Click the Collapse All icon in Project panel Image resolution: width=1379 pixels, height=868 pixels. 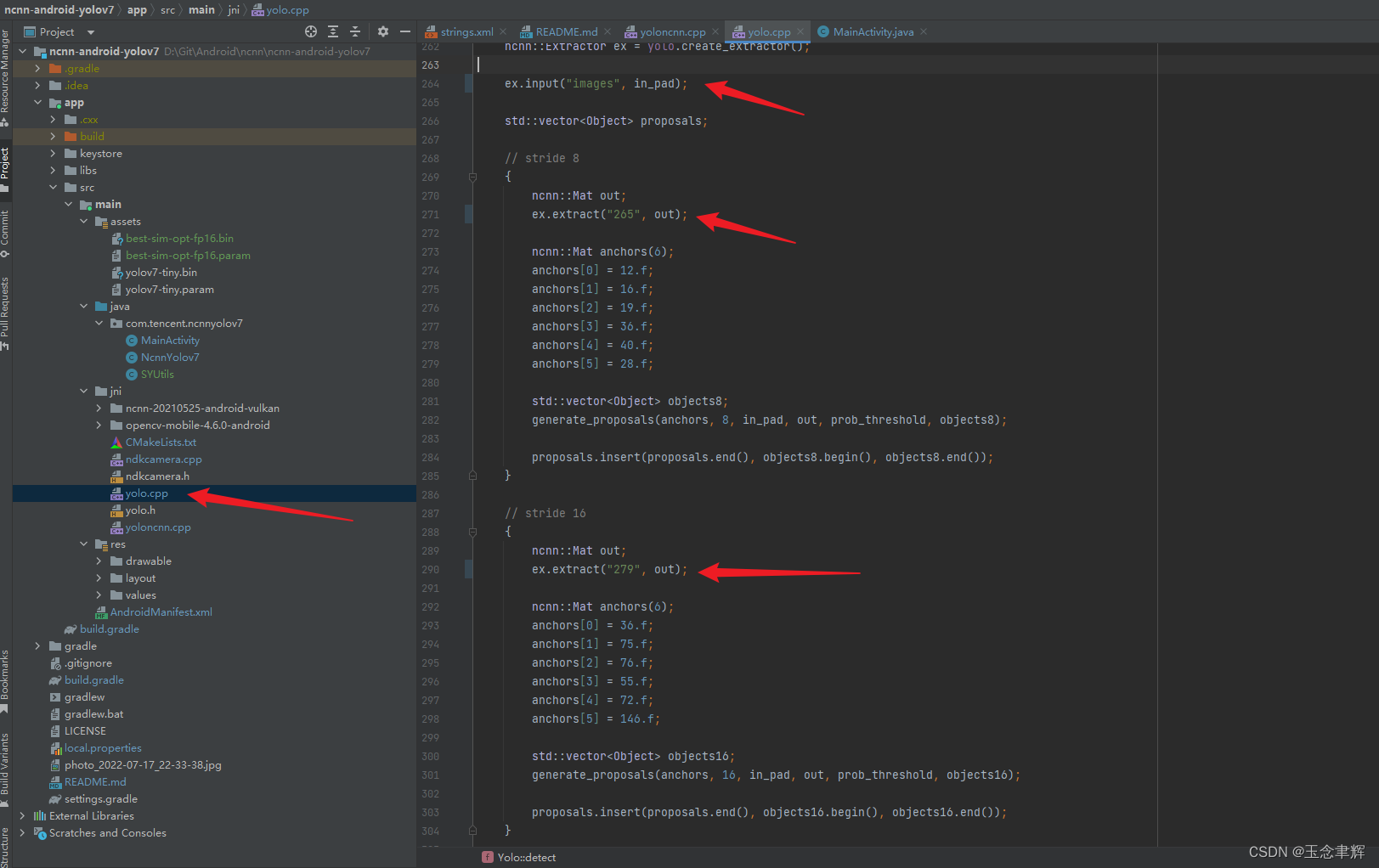pyautogui.click(x=355, y=31)
